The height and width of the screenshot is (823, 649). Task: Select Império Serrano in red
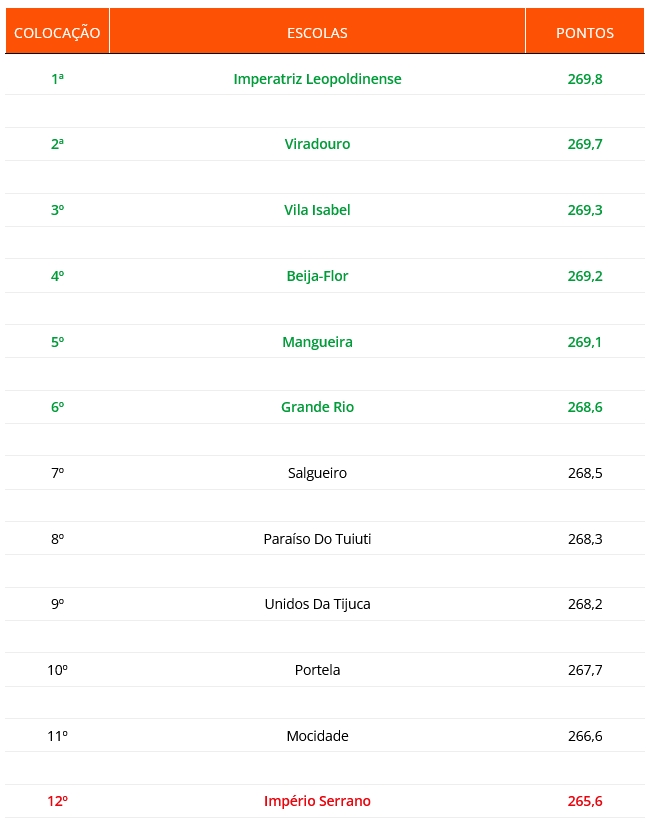click(x=317, y=801)
